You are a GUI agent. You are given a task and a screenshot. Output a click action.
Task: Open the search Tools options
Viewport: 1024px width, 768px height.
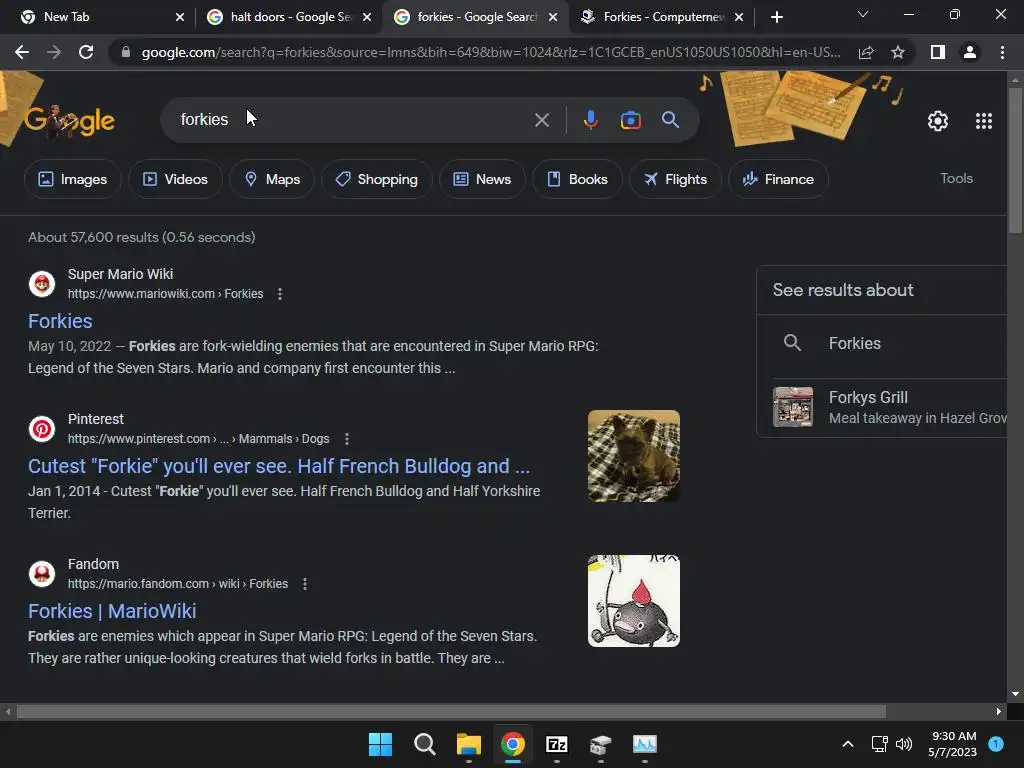point(956,178)
